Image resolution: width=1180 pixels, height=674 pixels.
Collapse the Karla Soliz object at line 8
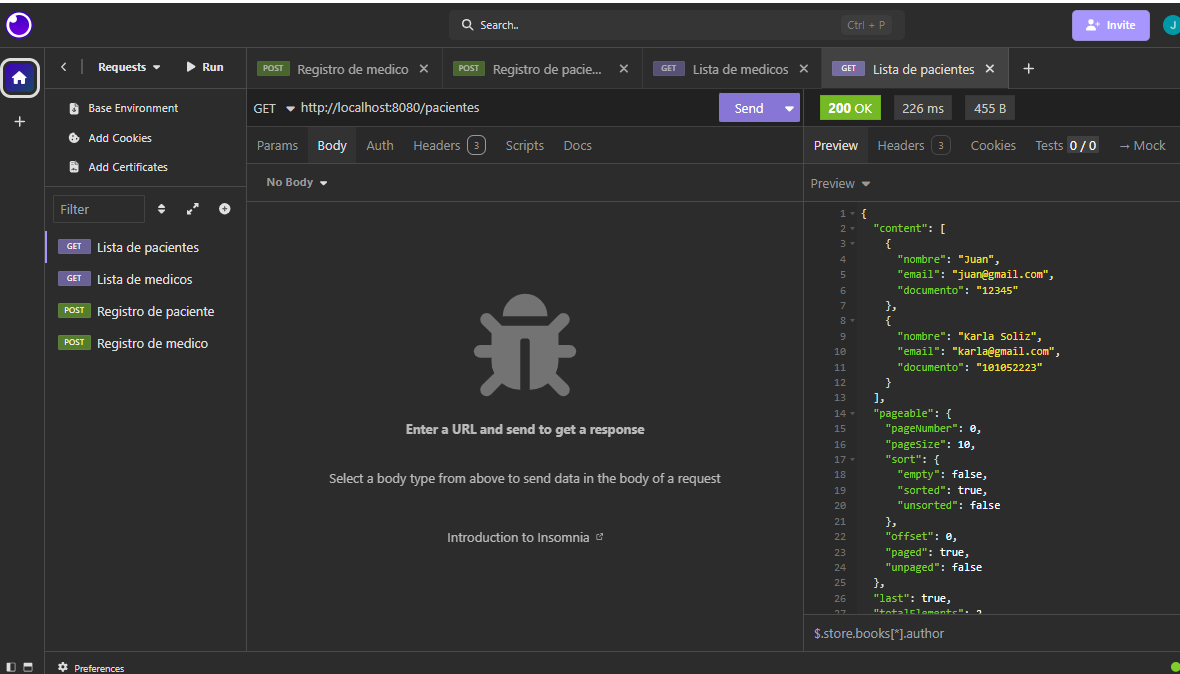coord(853,320)
